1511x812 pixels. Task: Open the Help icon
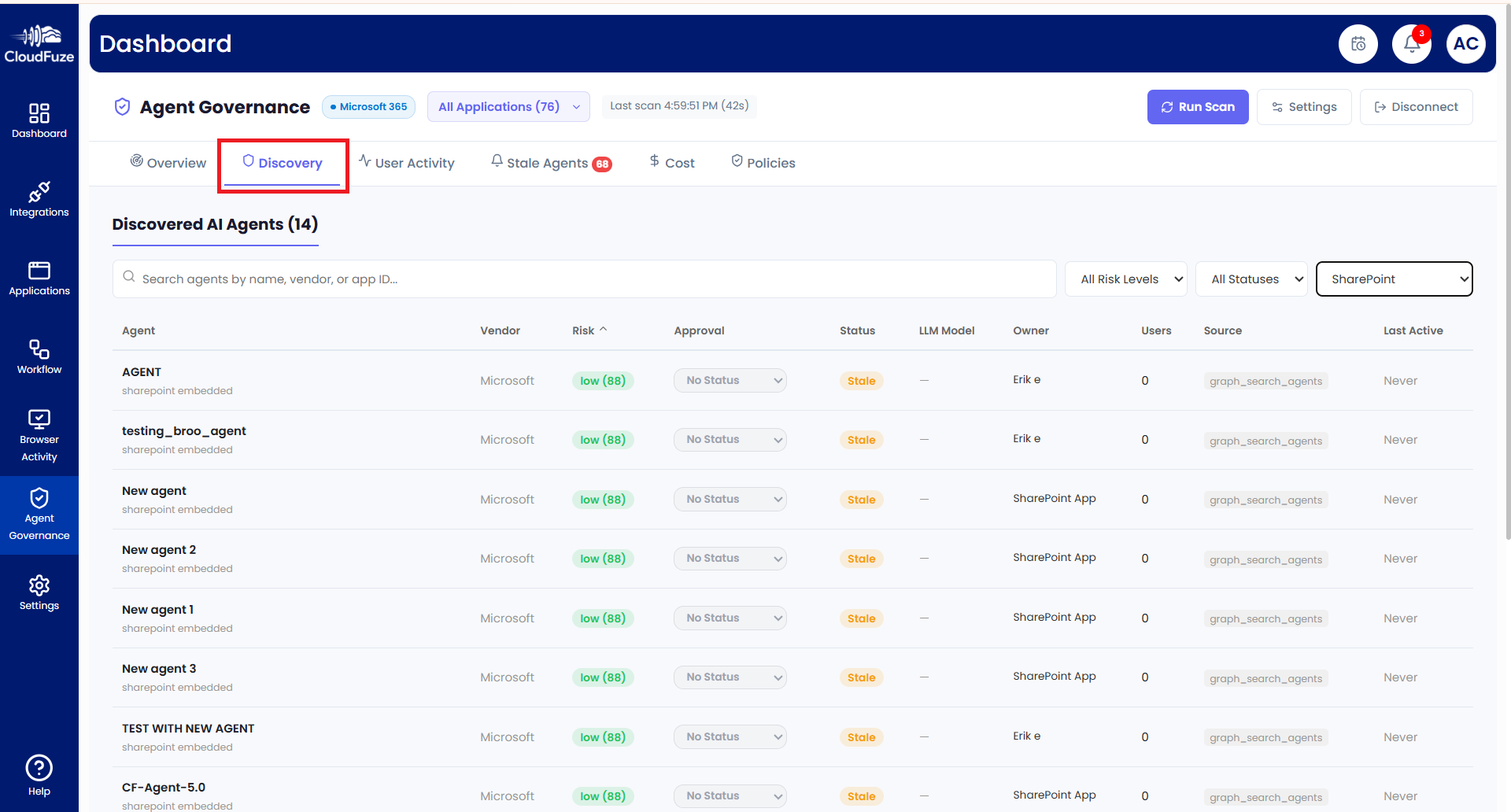coord(39,776)
